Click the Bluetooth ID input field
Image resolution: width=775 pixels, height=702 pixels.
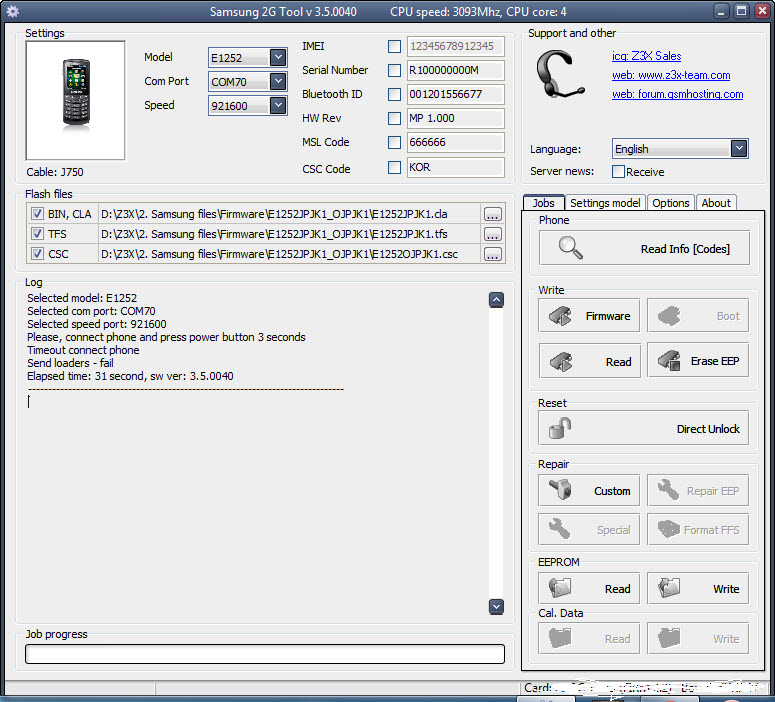click(455, 94)
